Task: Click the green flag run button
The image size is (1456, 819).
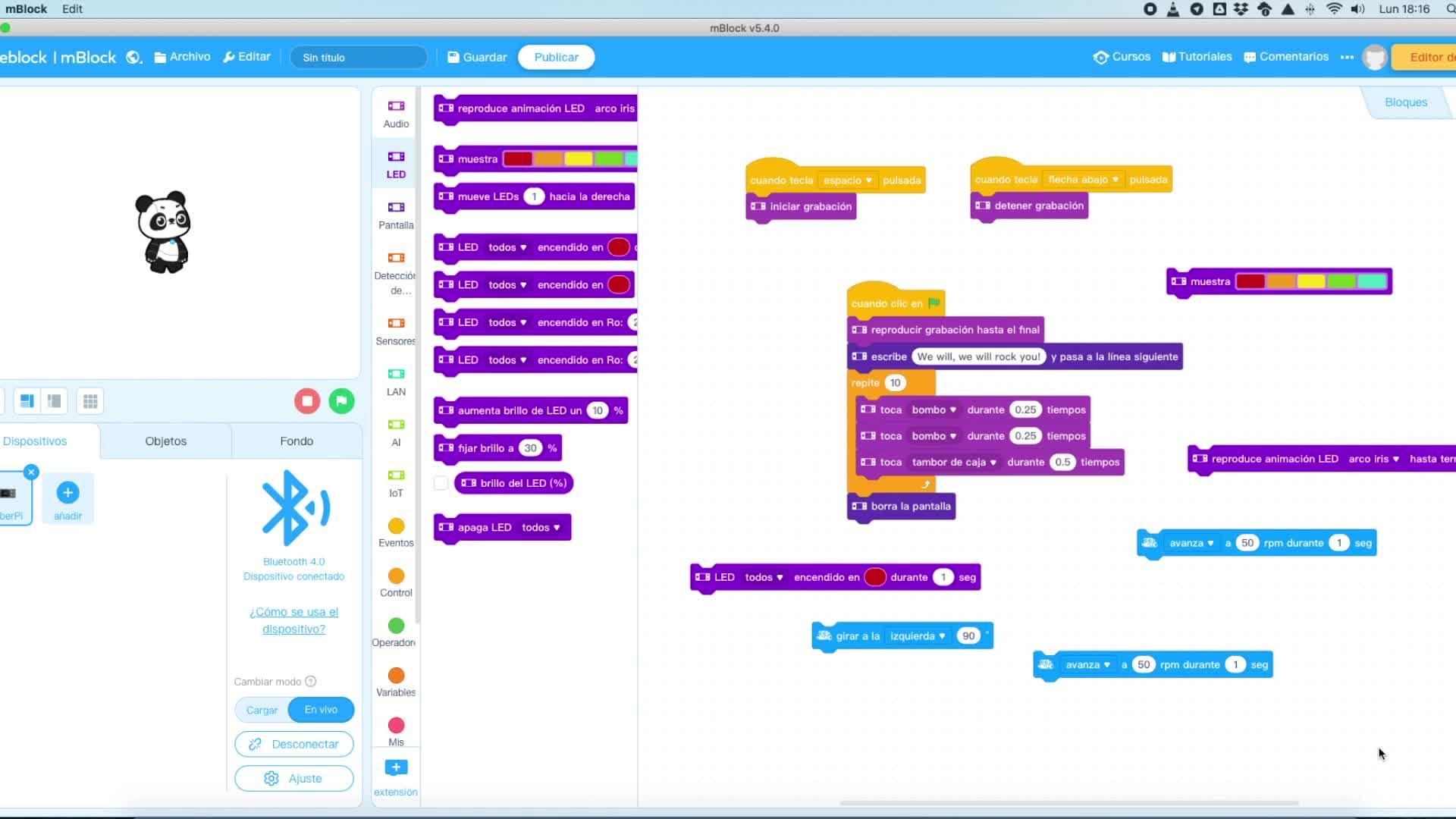Action: [341, 401]
